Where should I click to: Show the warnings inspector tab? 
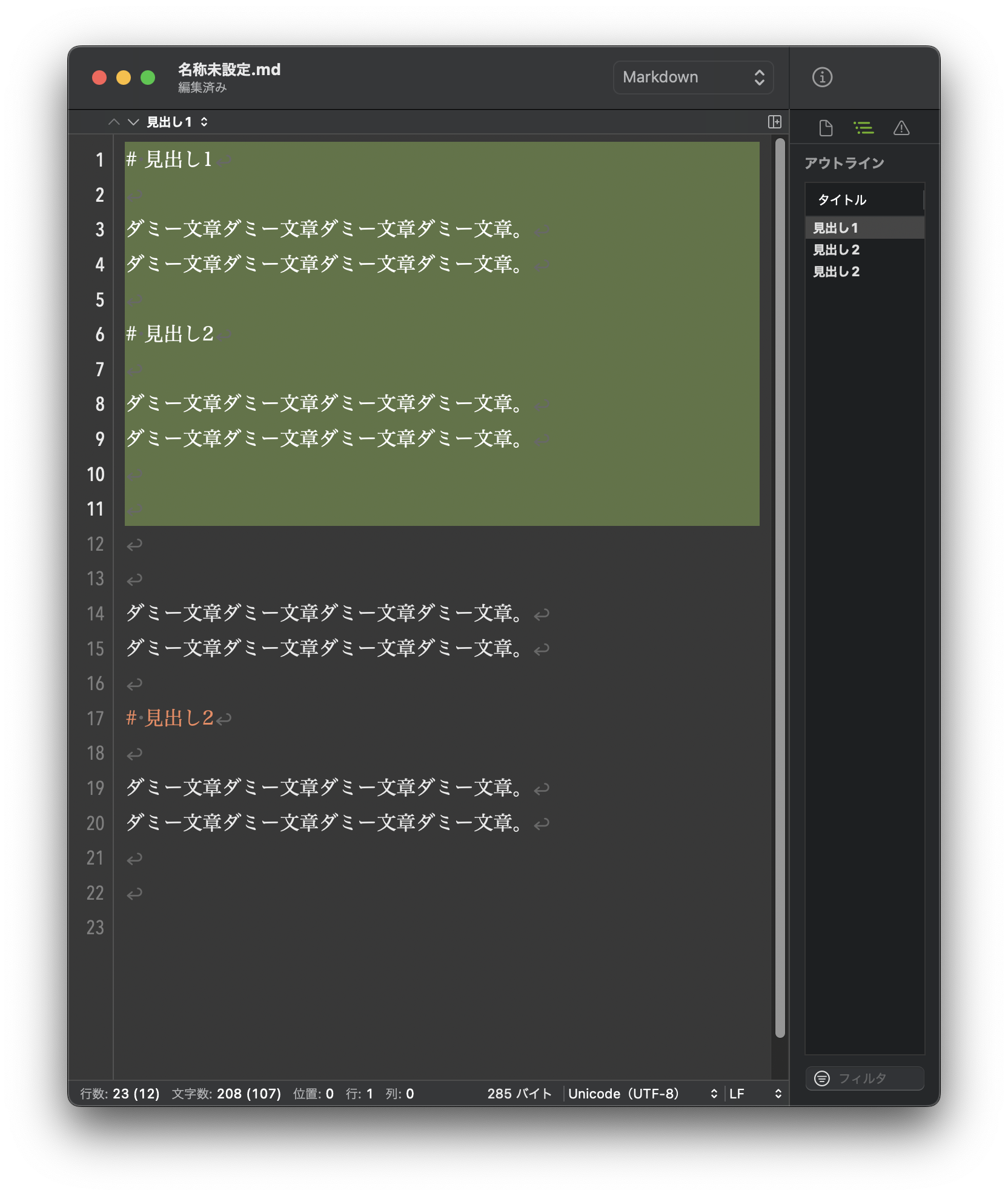(x=901, y=128)
